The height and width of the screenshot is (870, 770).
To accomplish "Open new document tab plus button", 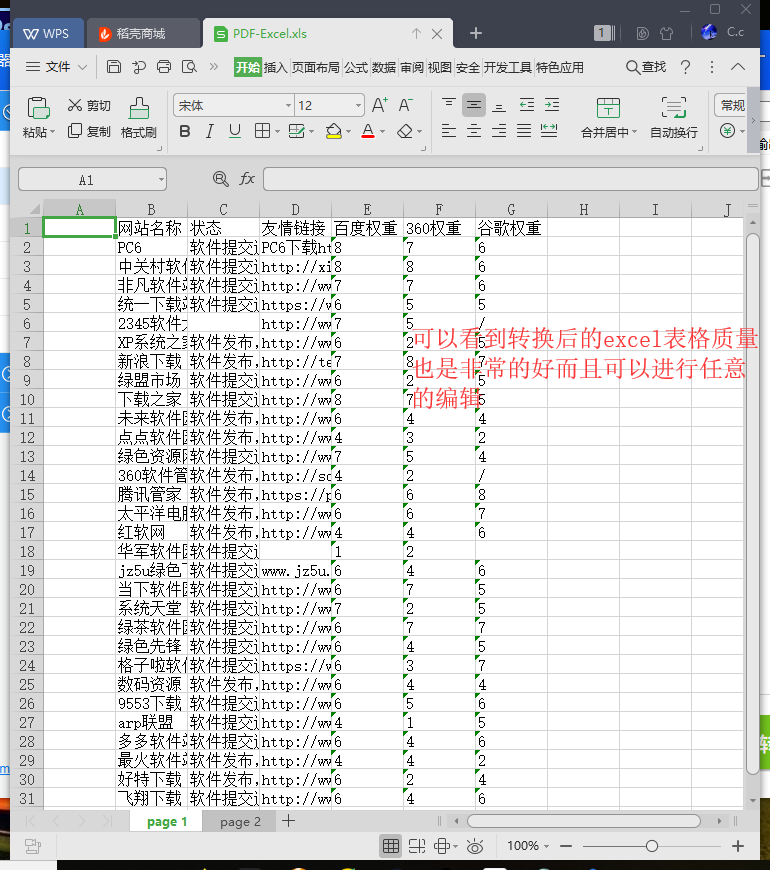I will click(x=475, y=33).
